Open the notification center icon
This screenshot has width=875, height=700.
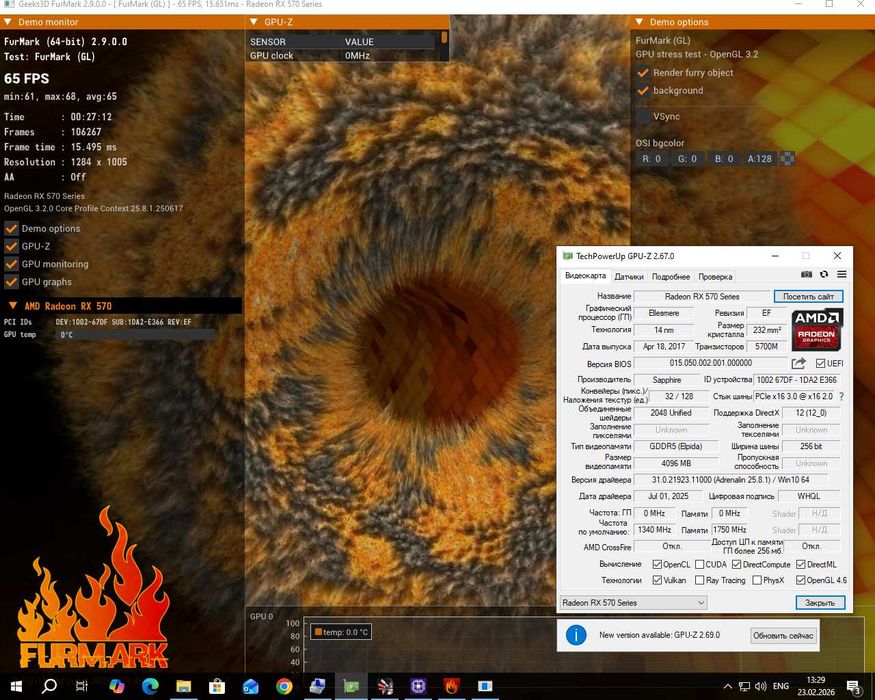[x=853, y=686]
